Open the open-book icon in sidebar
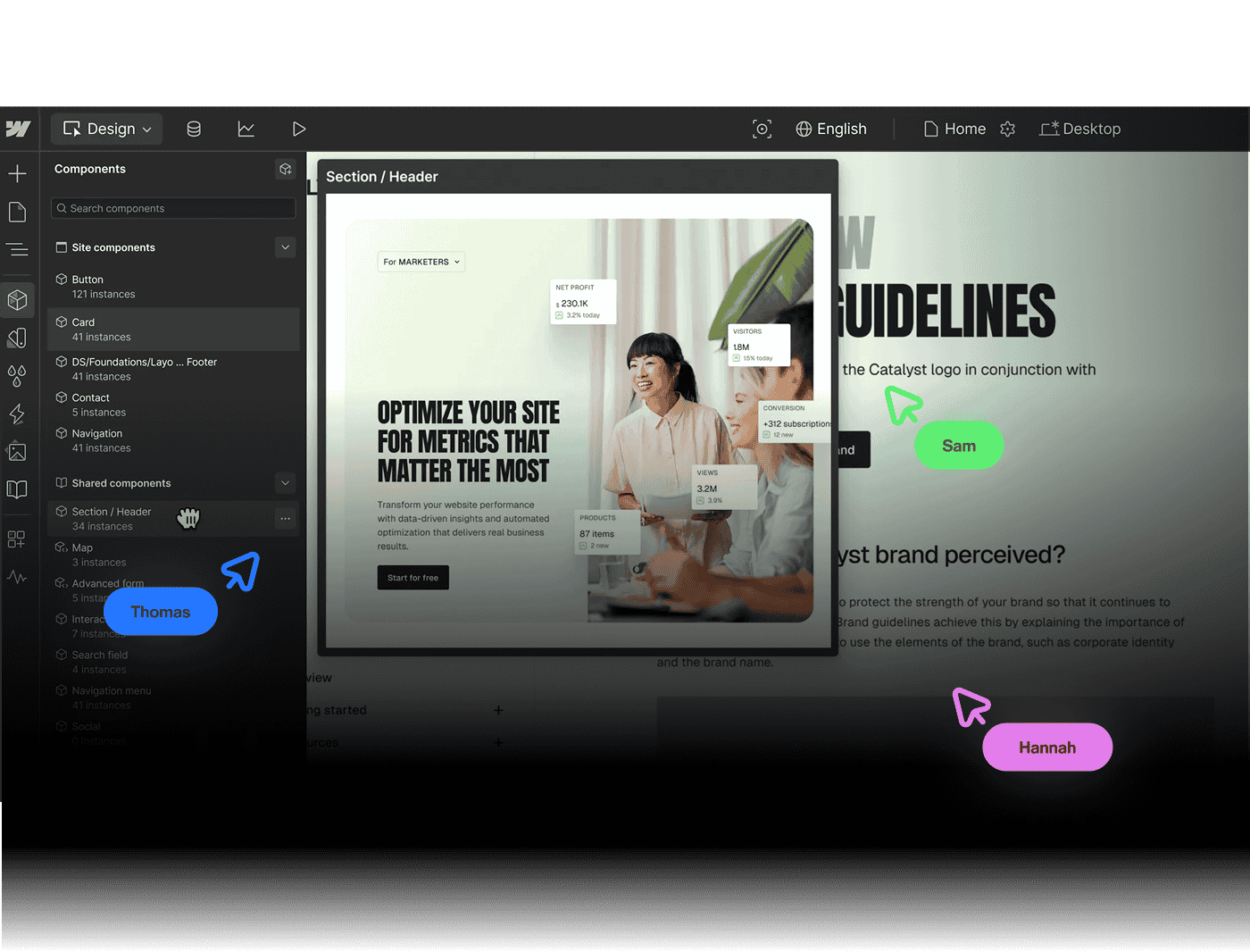Screen dimensions: 1250x952 [x=17, y=489]
